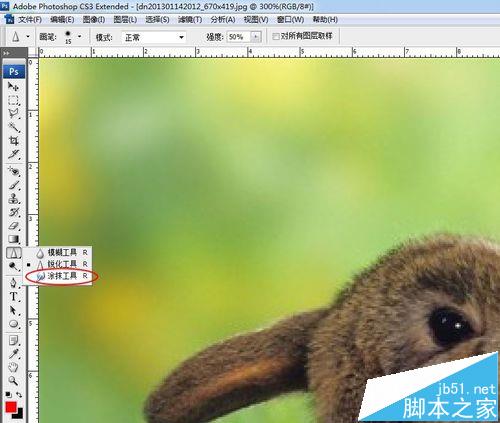Pick the Eraser tool
This screenshot has height=423, width=500.
point(13,226)
